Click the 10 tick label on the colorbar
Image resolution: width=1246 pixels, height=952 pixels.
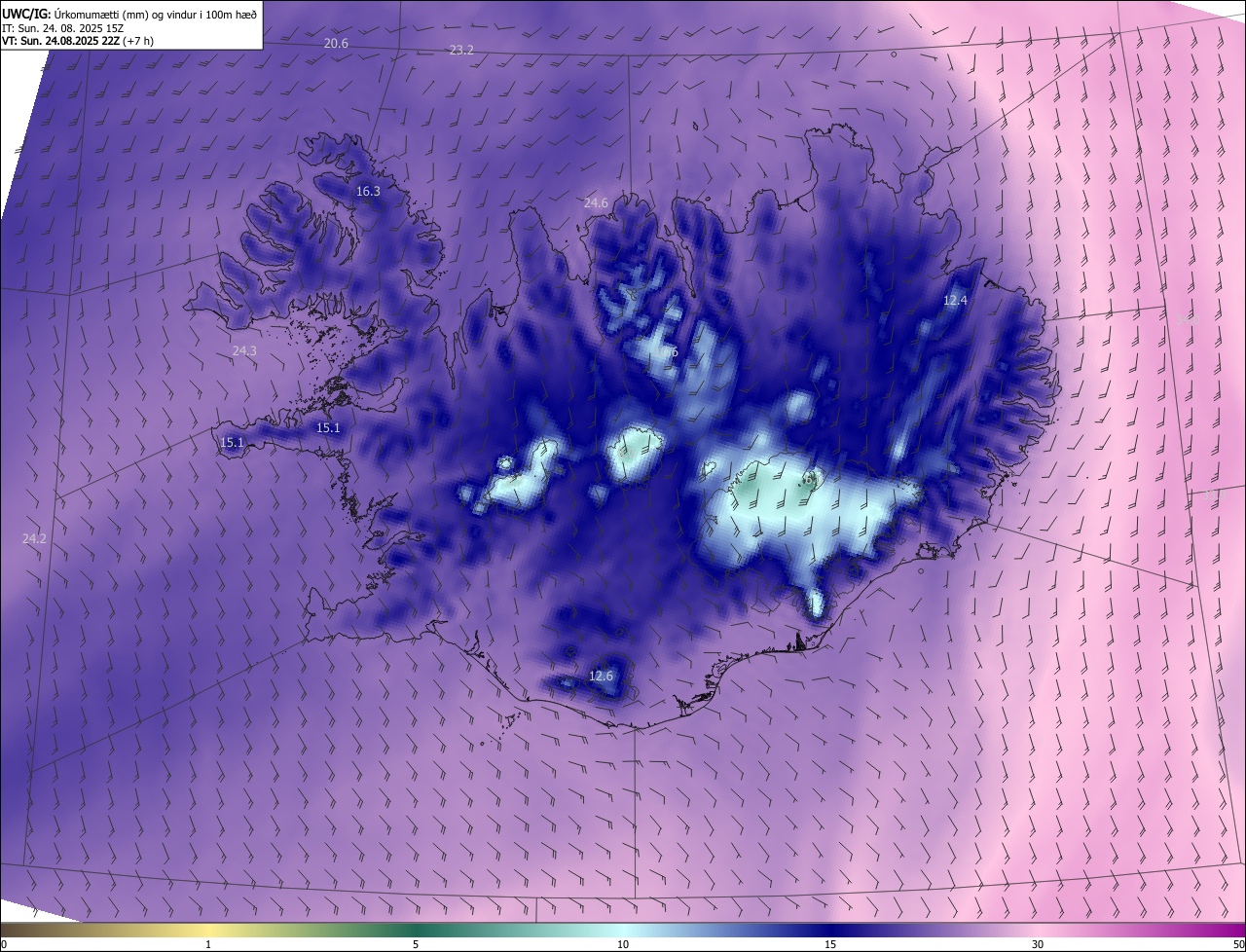(x=623, y=944)
